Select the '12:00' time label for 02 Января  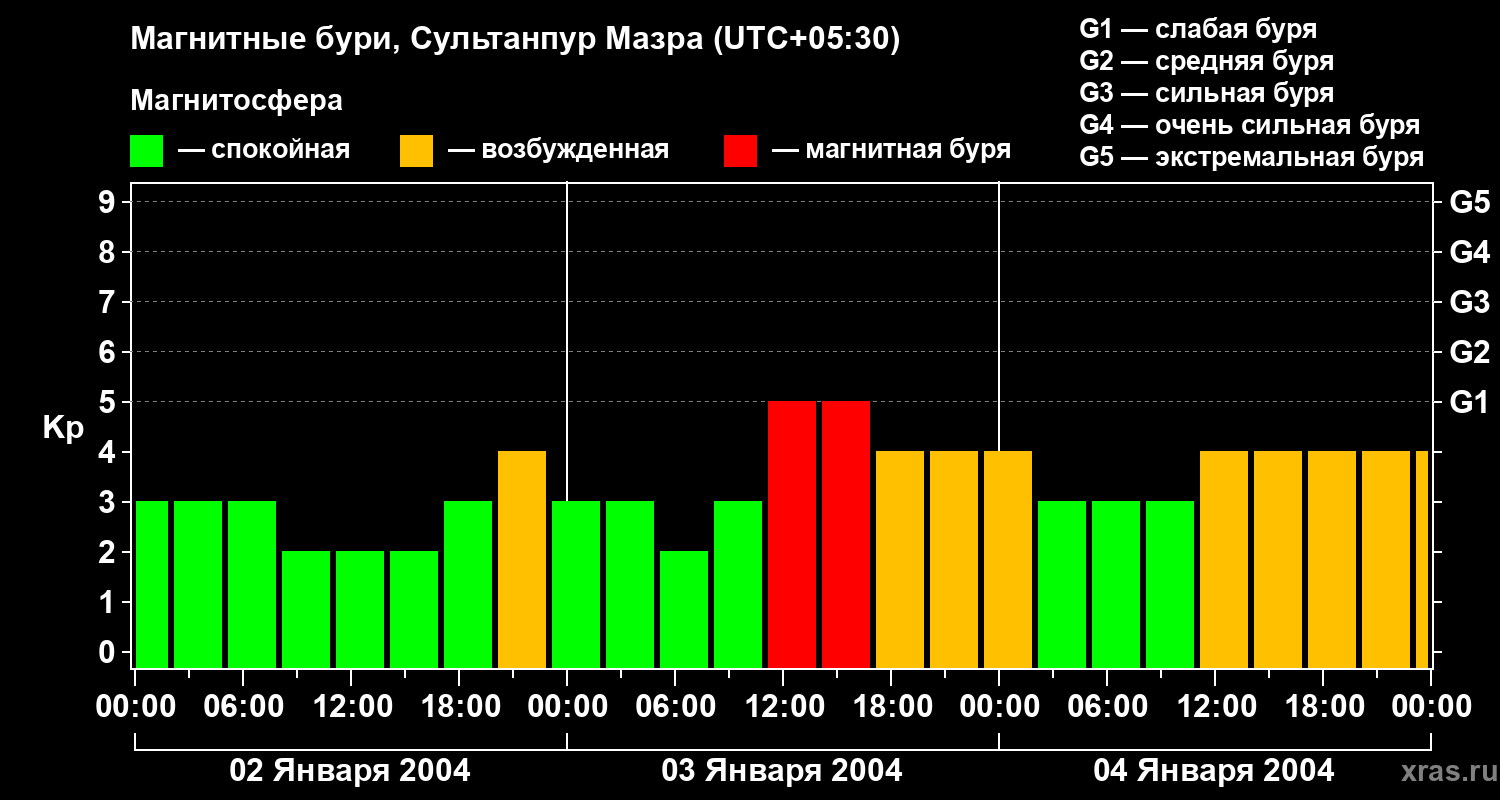[x=351, y=706]
